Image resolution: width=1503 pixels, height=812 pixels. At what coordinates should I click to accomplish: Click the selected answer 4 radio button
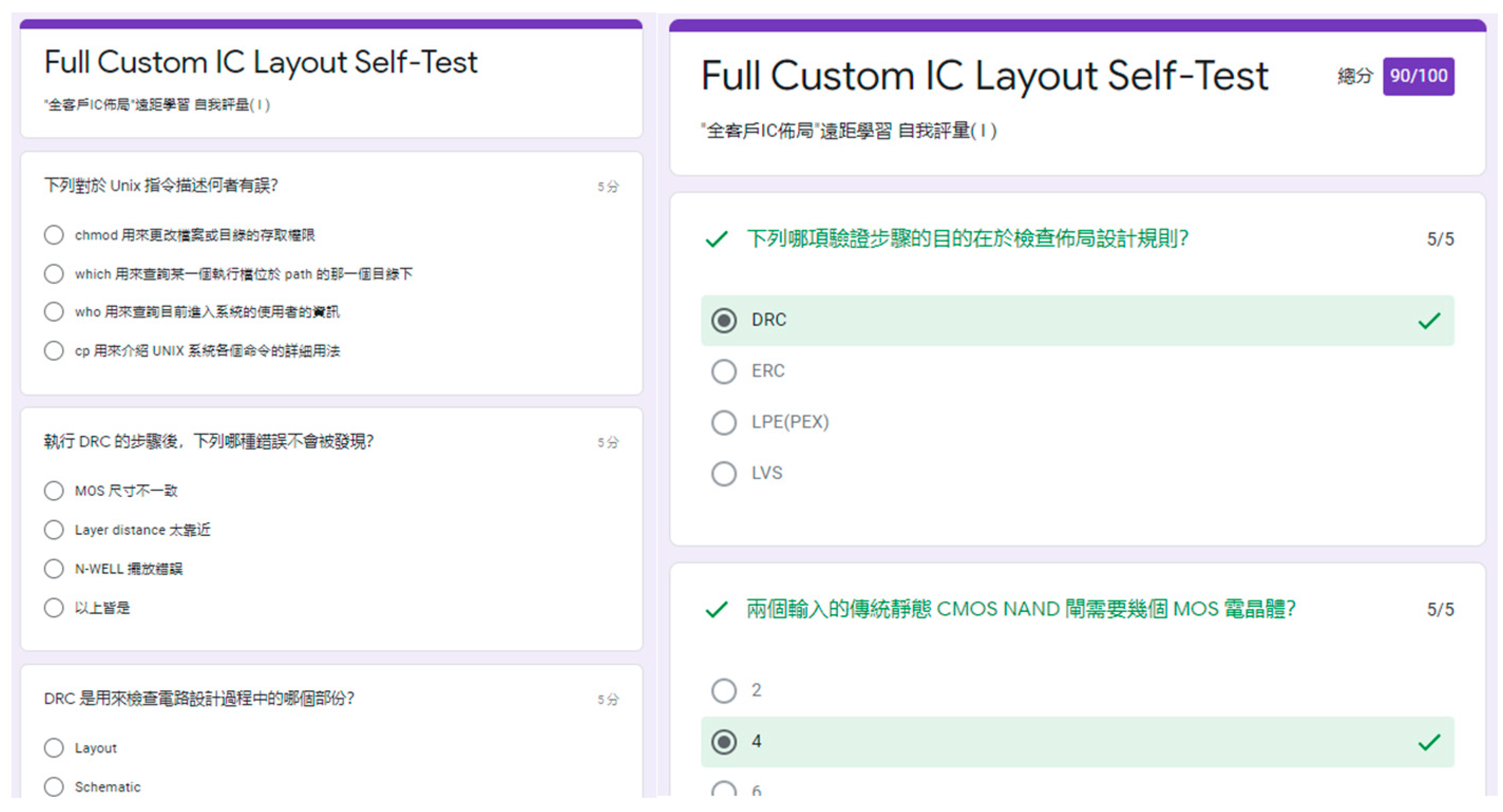(724, 742)
